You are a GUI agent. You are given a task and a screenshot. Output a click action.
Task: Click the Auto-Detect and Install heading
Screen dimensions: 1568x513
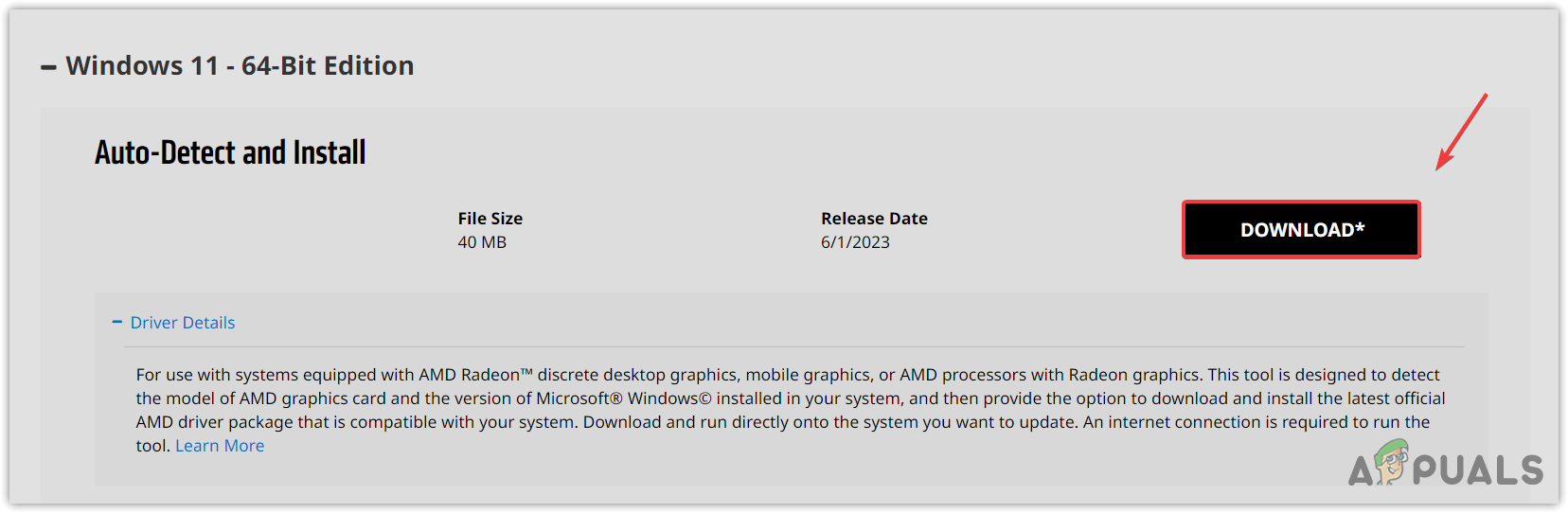pyautogui.click(x=230, y=152)
